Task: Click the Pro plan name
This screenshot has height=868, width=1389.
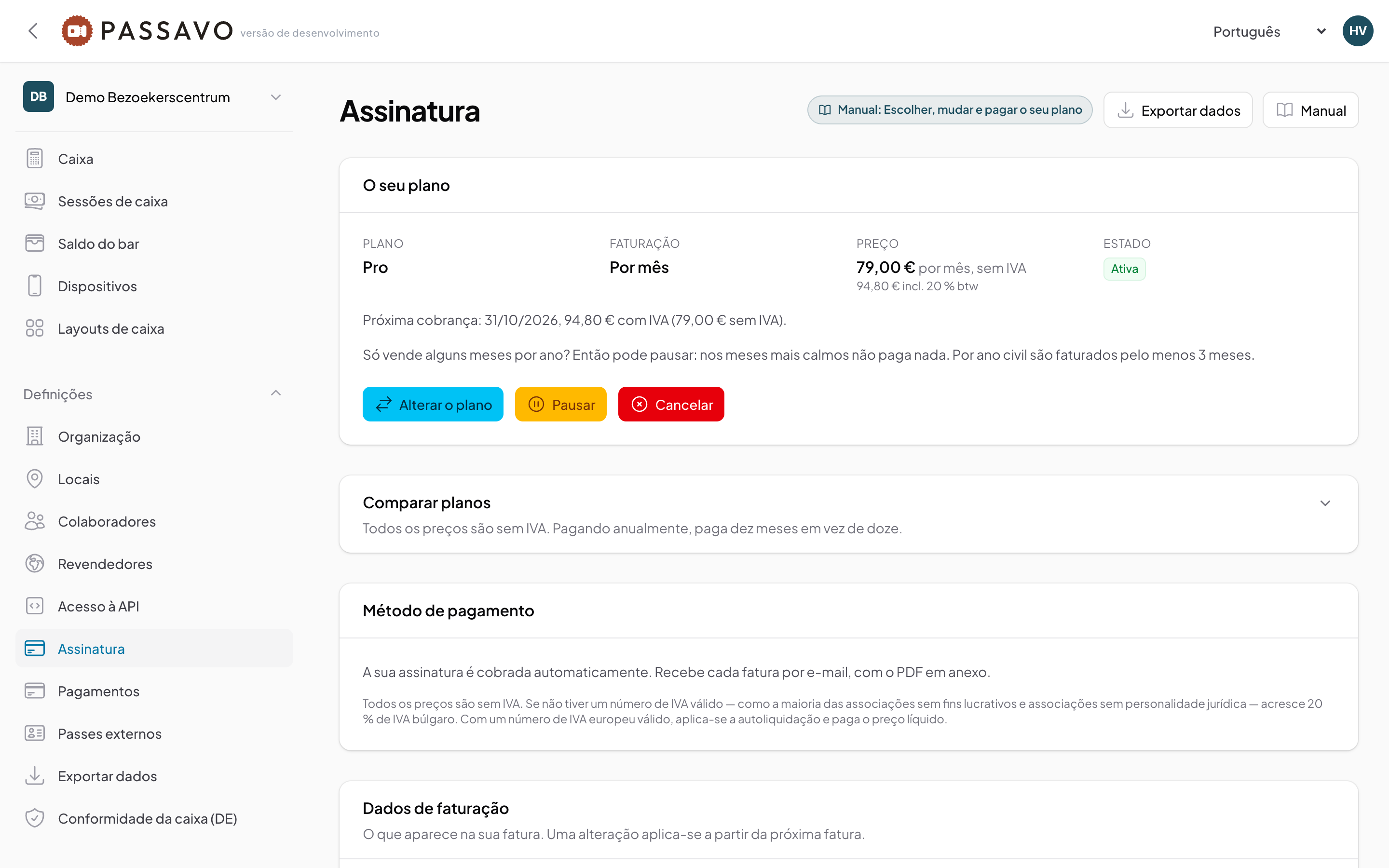Action: coord(375,268)
